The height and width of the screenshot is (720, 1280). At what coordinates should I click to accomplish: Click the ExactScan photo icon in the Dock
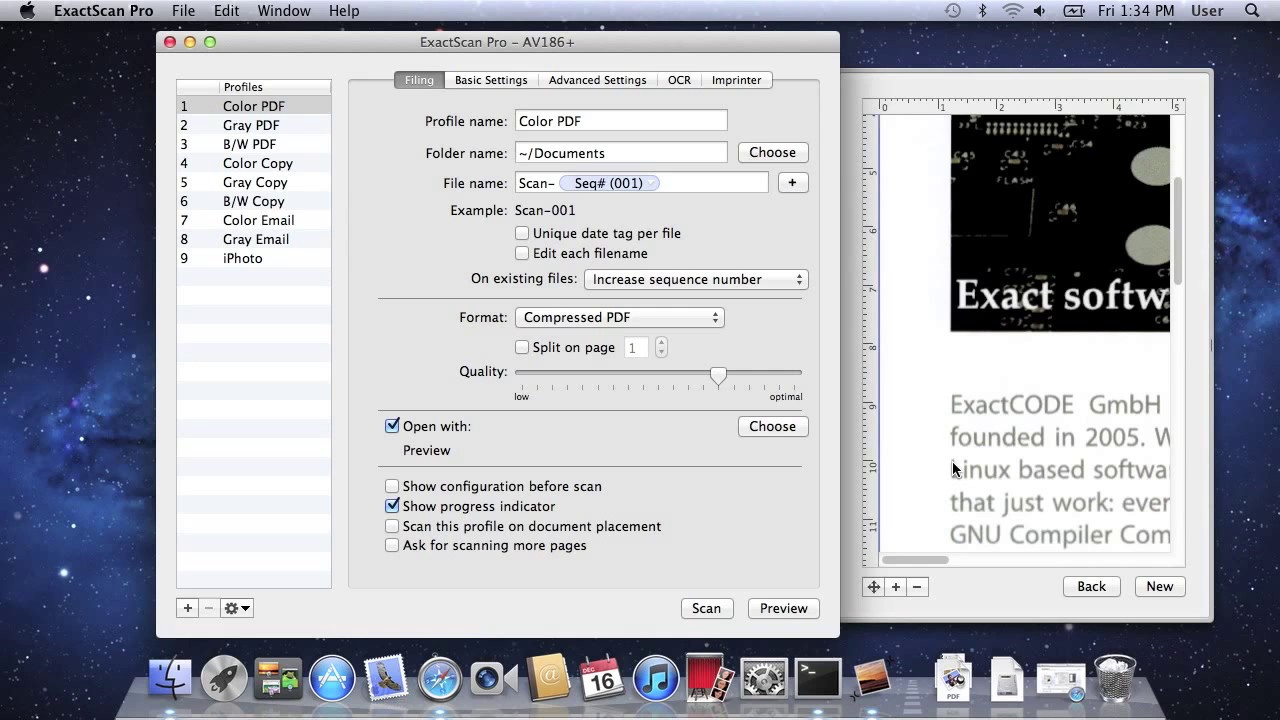[x=872, y=679]
